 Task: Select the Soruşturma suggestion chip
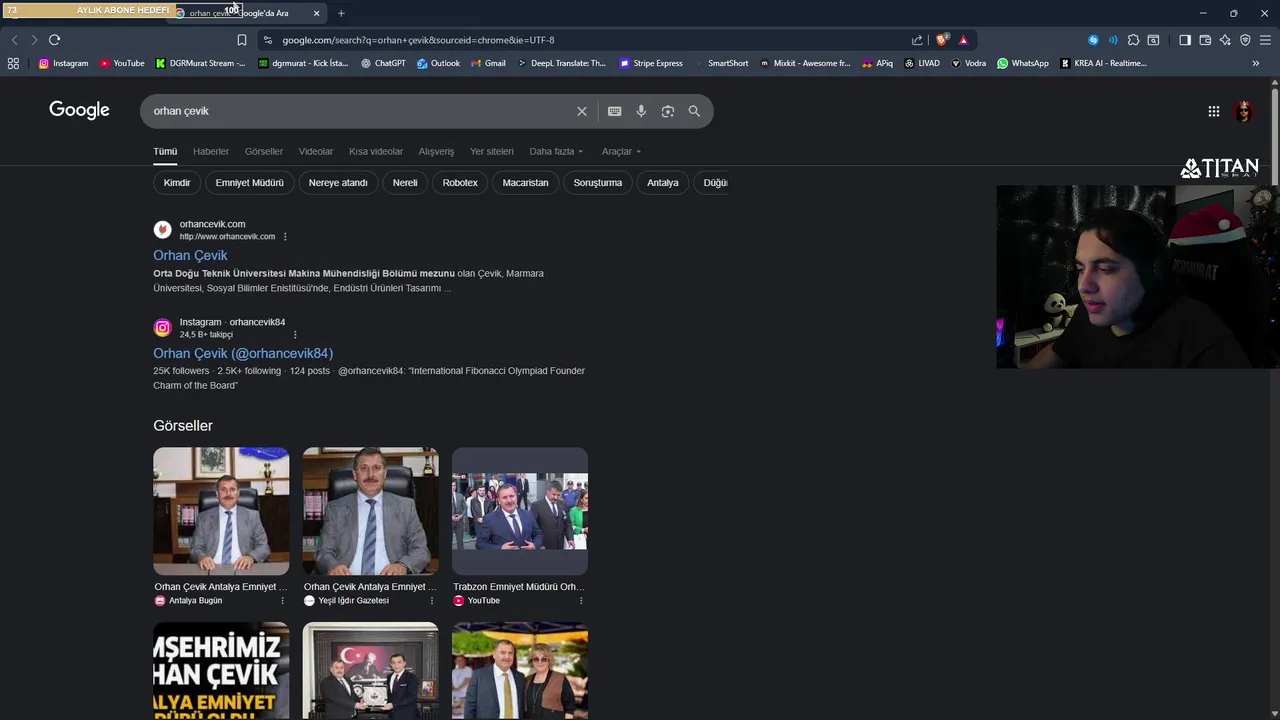598,183
